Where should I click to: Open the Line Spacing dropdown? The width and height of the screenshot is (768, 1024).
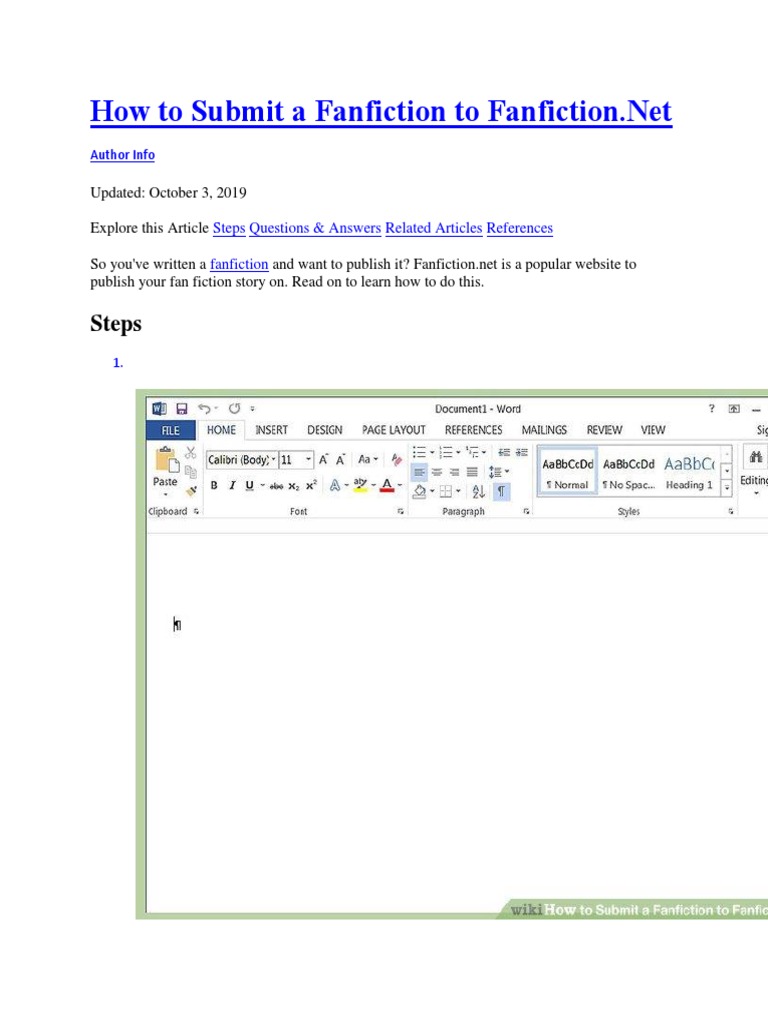coord(498,472)
